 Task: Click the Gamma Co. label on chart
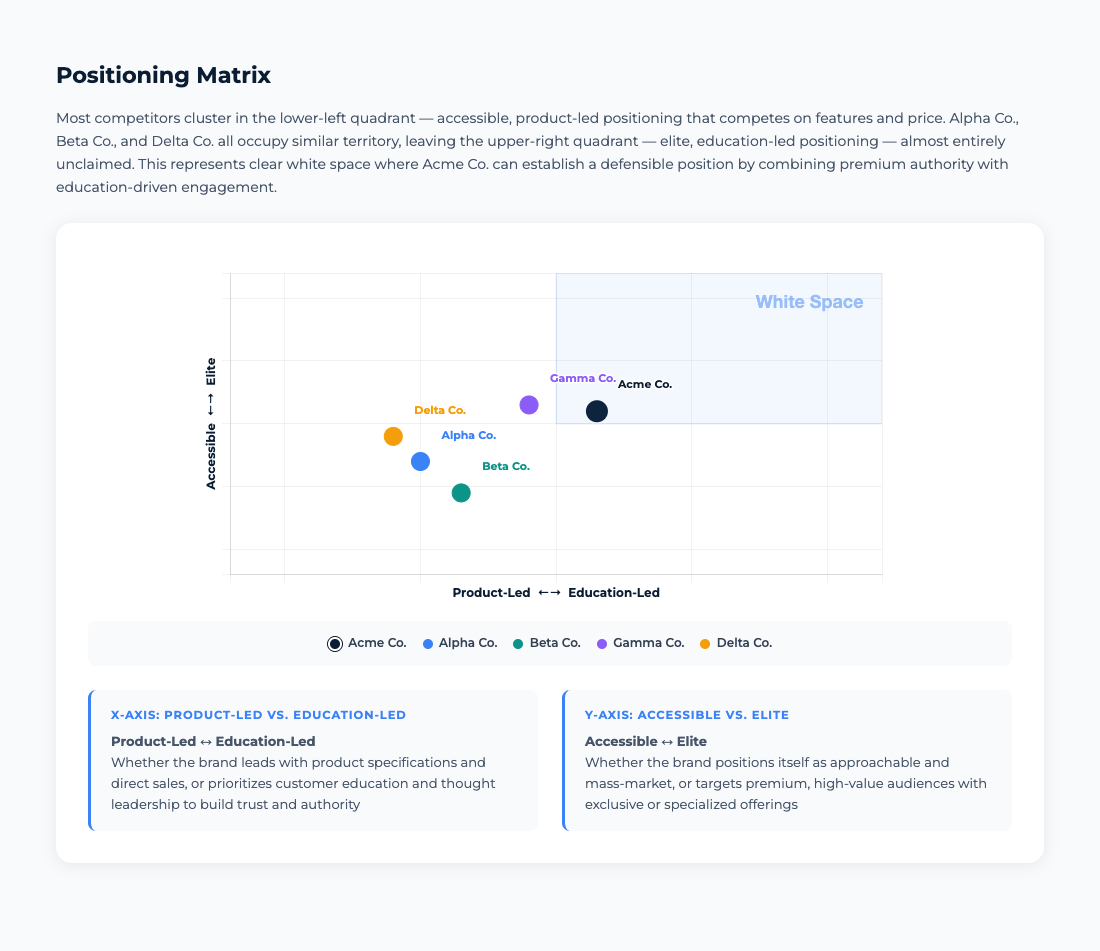(x=583, y=378)
